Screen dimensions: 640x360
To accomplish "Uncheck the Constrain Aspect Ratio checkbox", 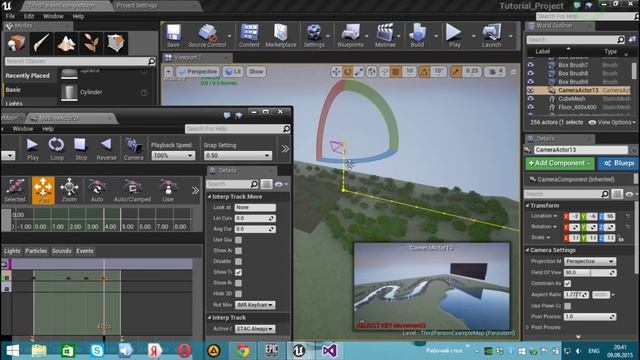I will (567, 283).
